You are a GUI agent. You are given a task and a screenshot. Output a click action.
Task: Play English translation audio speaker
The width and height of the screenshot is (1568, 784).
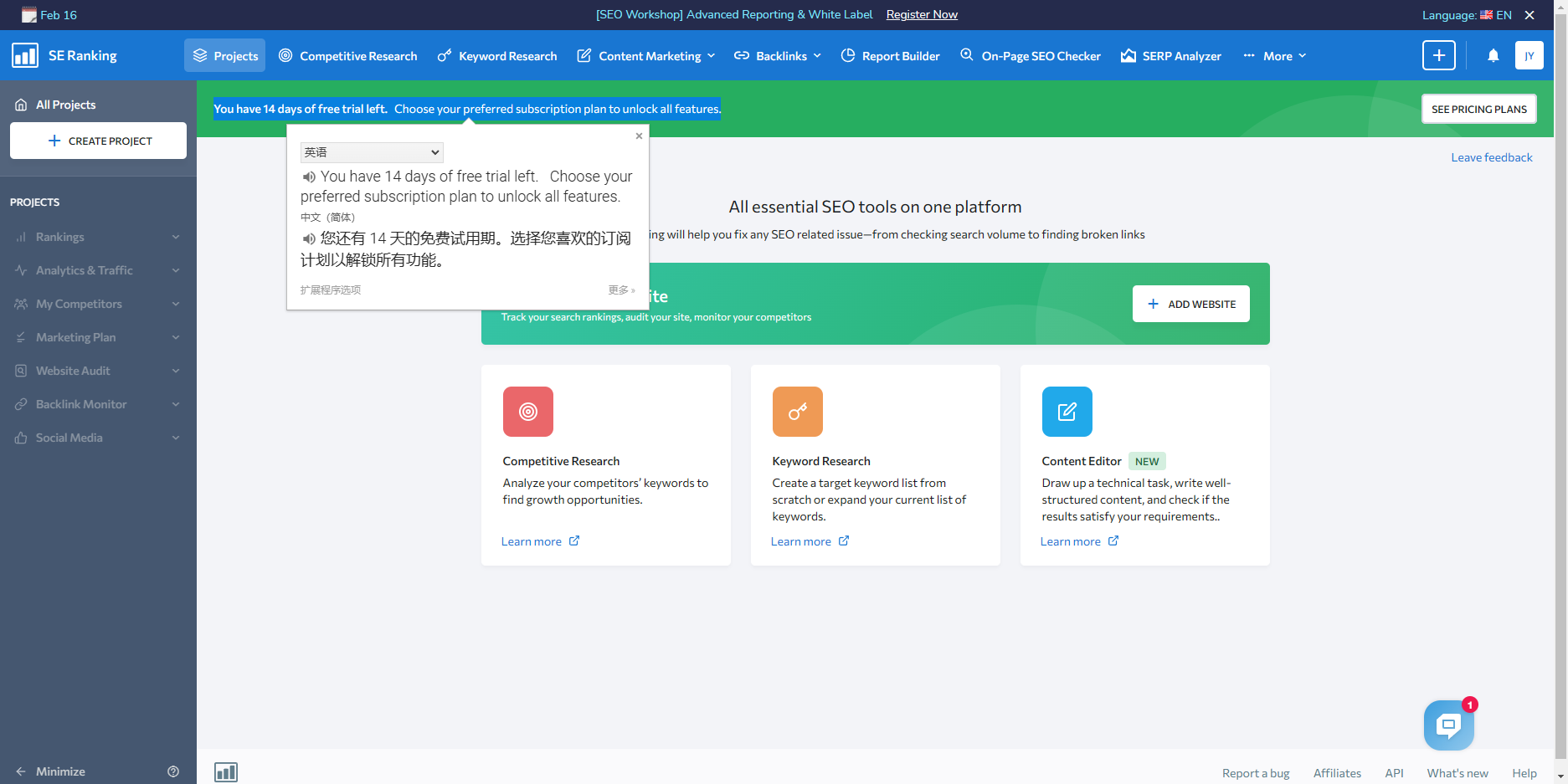coord(309,177)
